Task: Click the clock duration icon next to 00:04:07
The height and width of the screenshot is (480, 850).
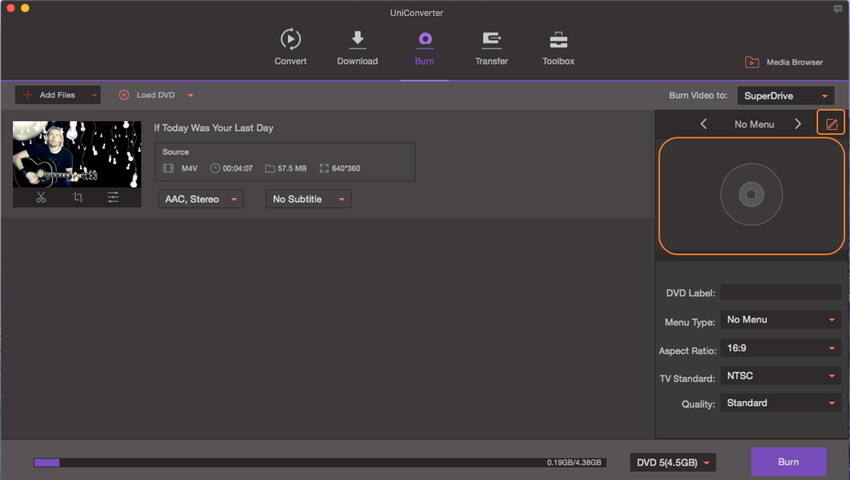Action: (215, 168)
